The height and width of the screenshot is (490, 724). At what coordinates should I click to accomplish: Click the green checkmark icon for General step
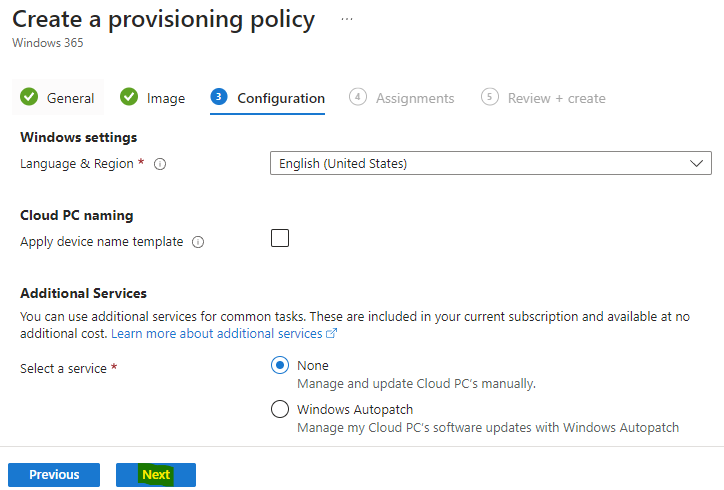(x=29, y=97)
